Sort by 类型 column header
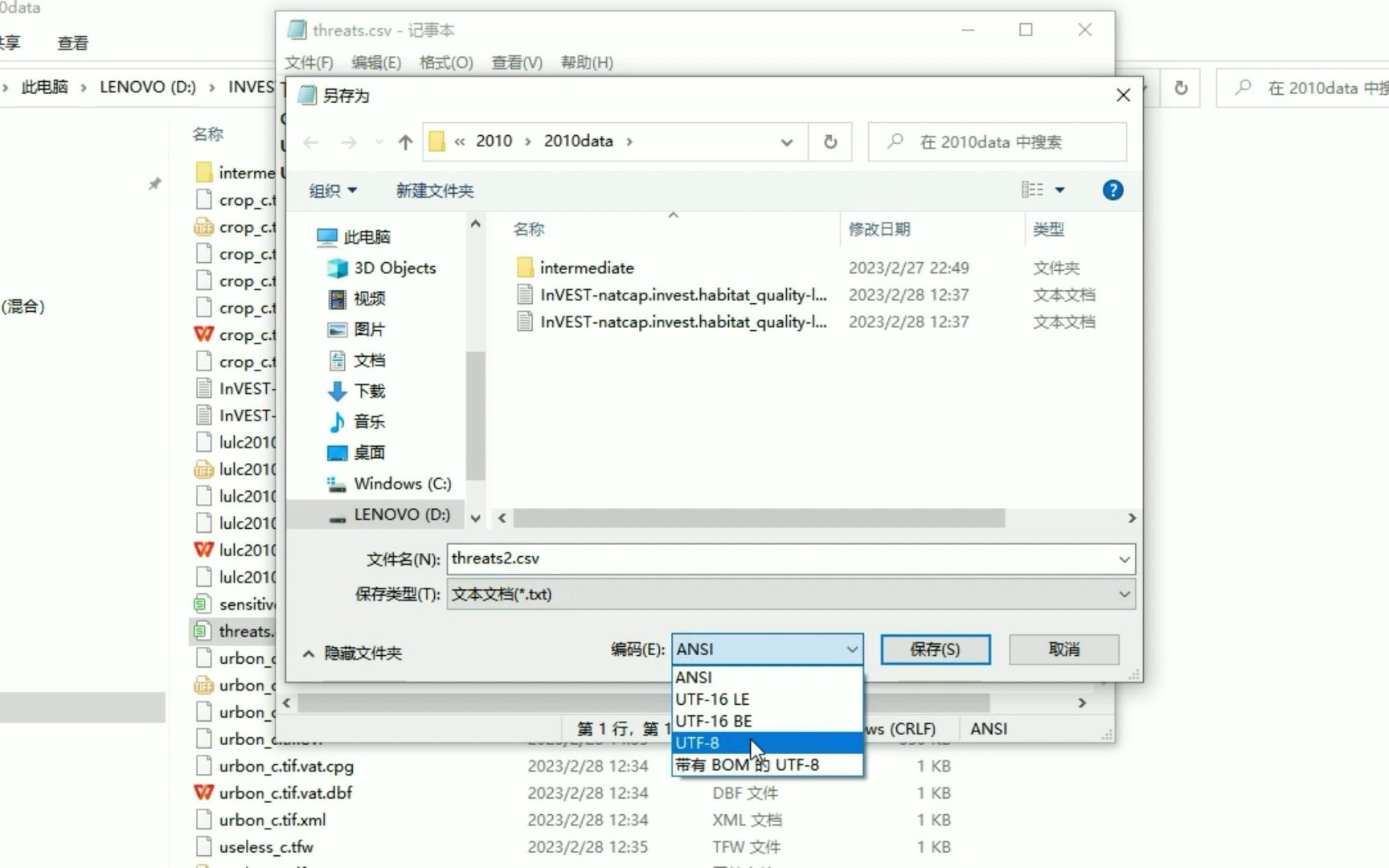The width and height of the screenshot is (1389, 868). 1048,230
